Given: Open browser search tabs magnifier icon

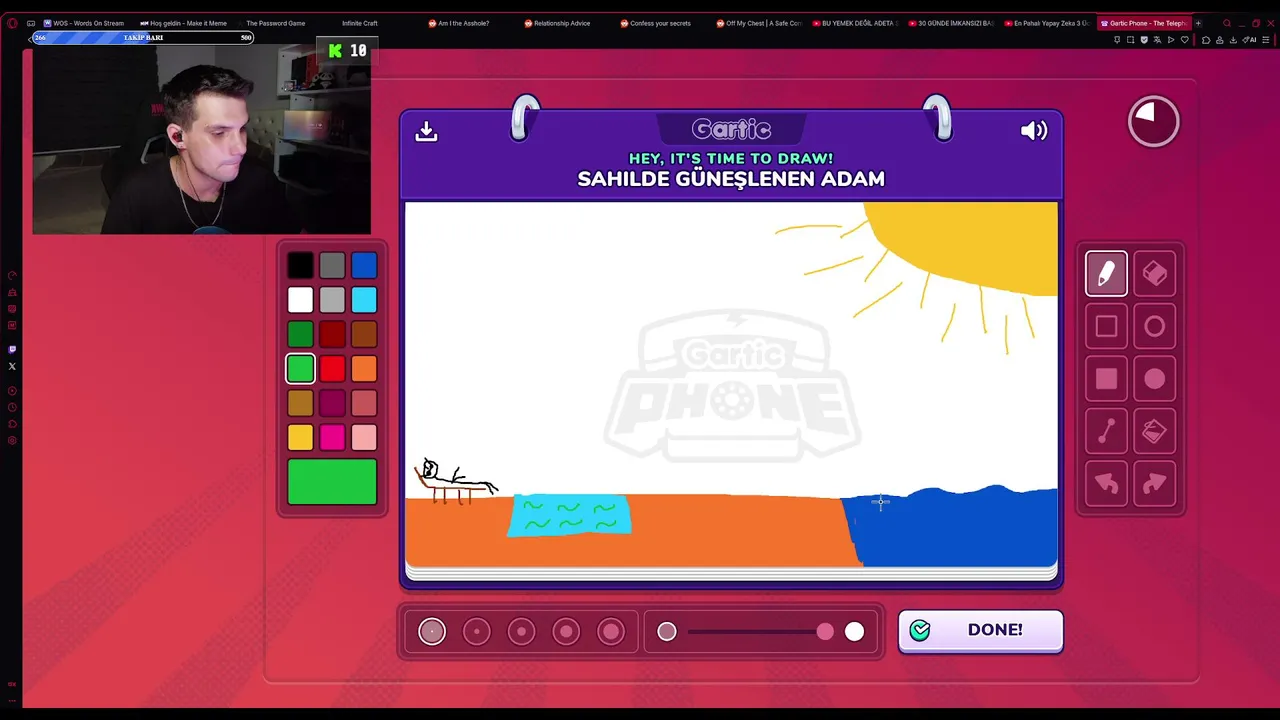Looking at the screenshot, I should point(1227,23).
